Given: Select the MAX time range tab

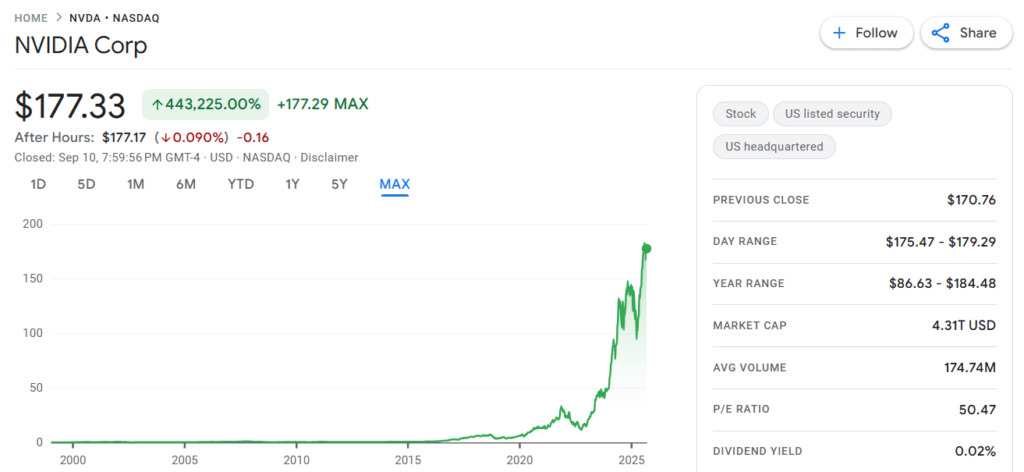Looking at the screenshot, I should click(394, 185).
